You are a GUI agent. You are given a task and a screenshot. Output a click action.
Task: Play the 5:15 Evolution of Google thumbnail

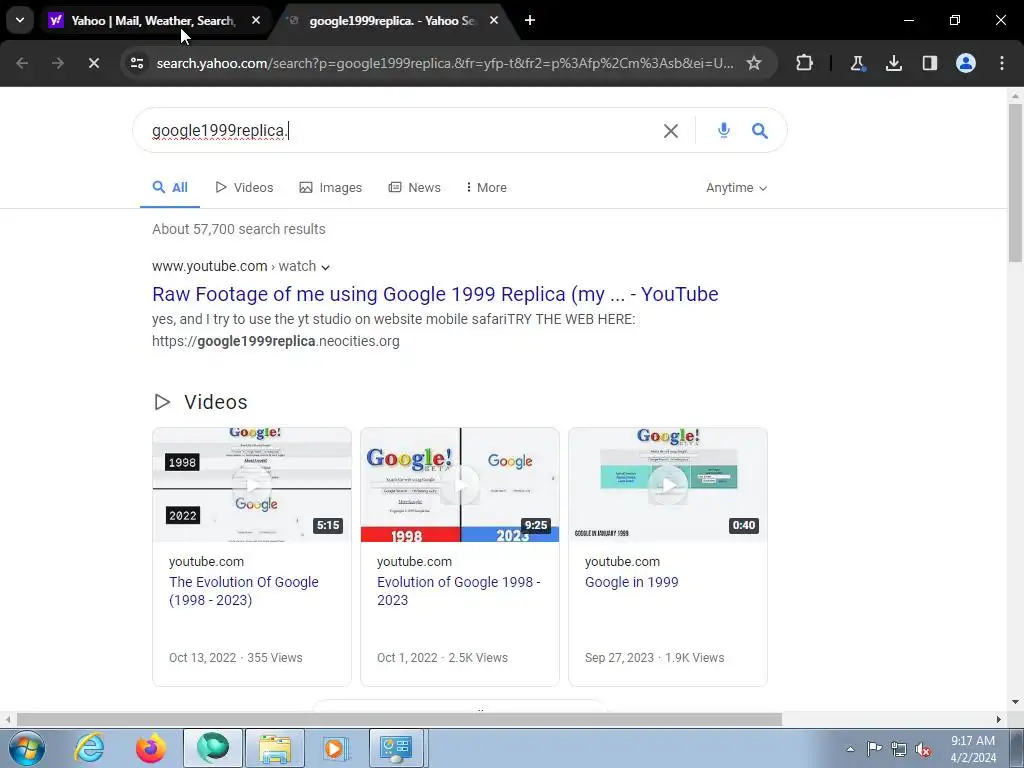coord(251,485)
